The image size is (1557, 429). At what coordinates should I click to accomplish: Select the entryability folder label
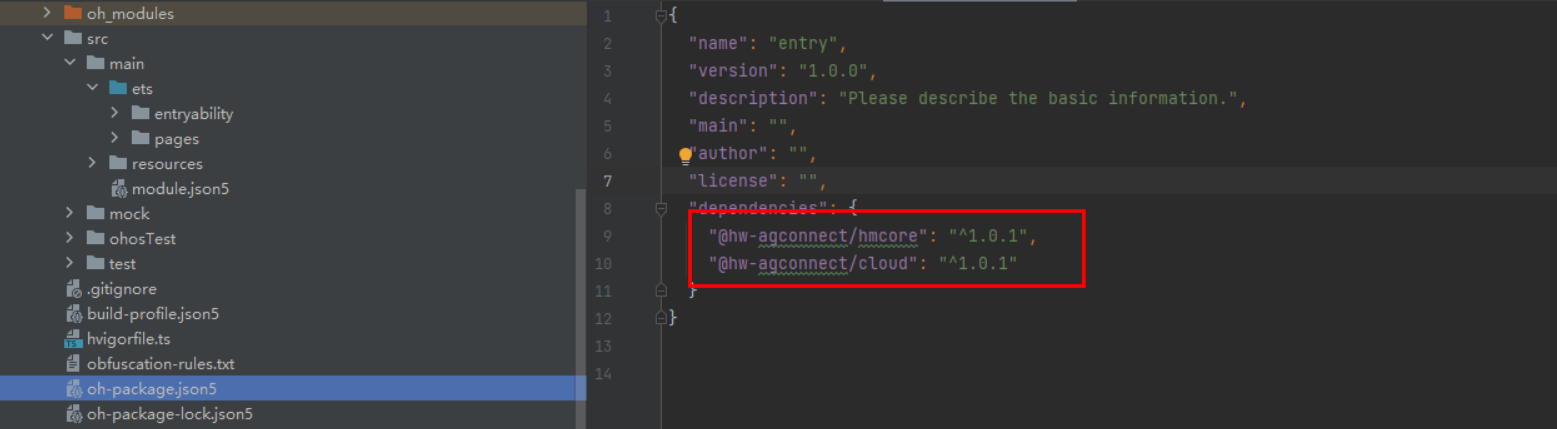coord(194,113)
